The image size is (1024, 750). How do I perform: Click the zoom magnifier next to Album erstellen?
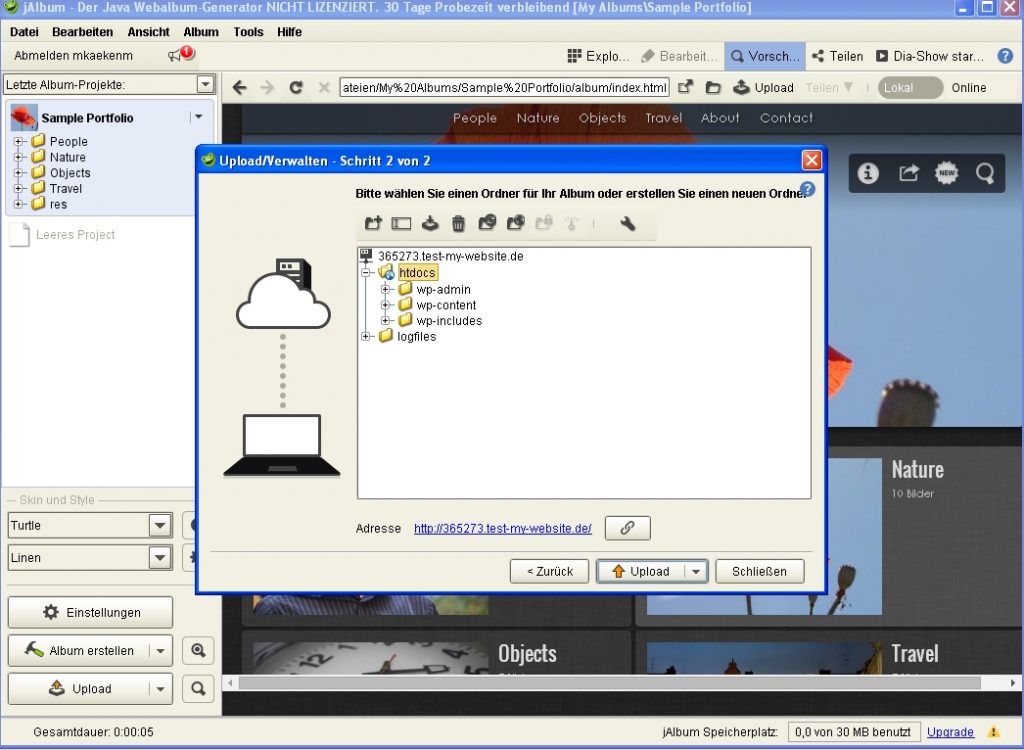pyautogui.click(x=199, y=651)
